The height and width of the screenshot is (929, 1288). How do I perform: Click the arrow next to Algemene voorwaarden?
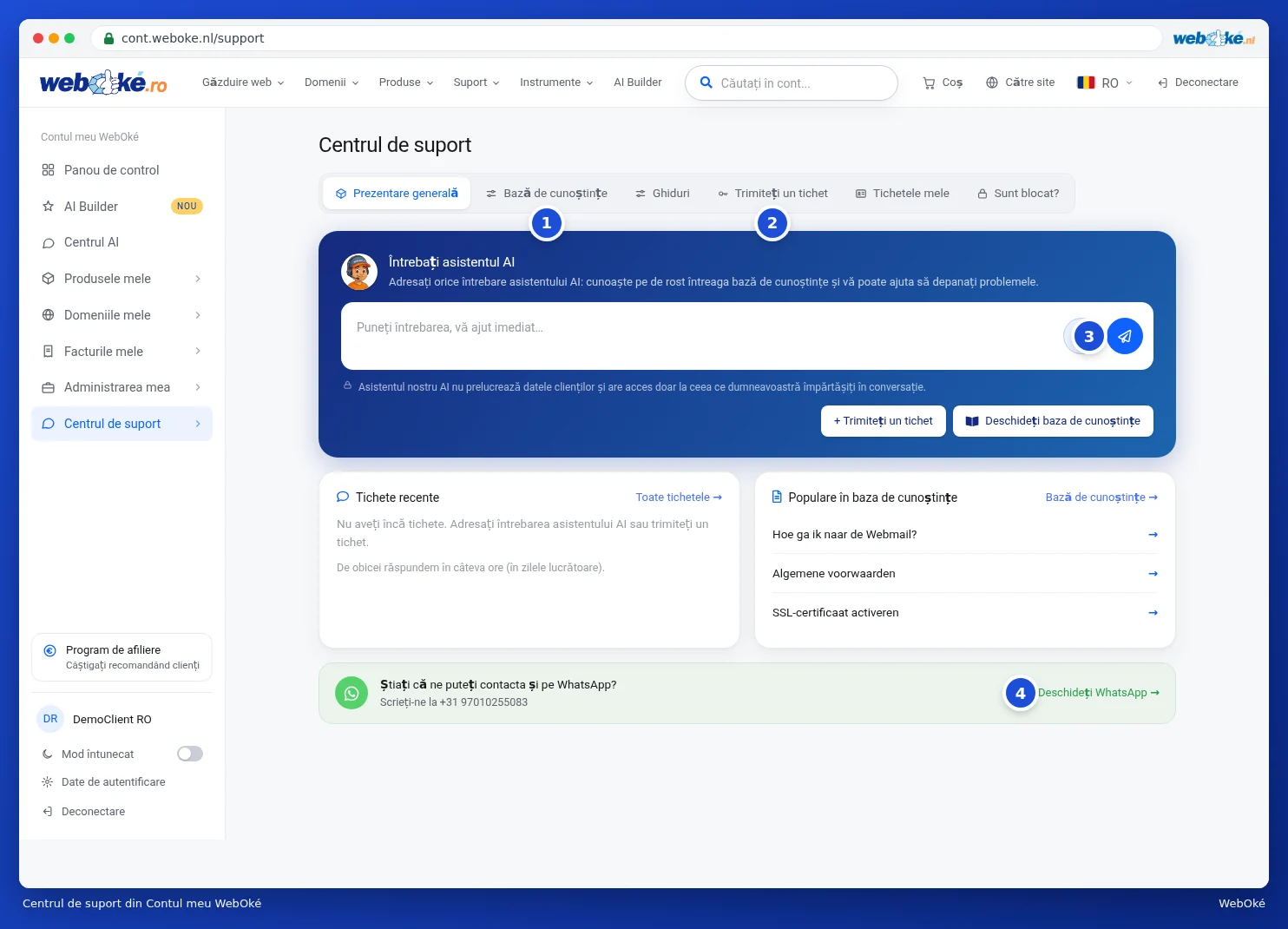tap(1153, 574)
